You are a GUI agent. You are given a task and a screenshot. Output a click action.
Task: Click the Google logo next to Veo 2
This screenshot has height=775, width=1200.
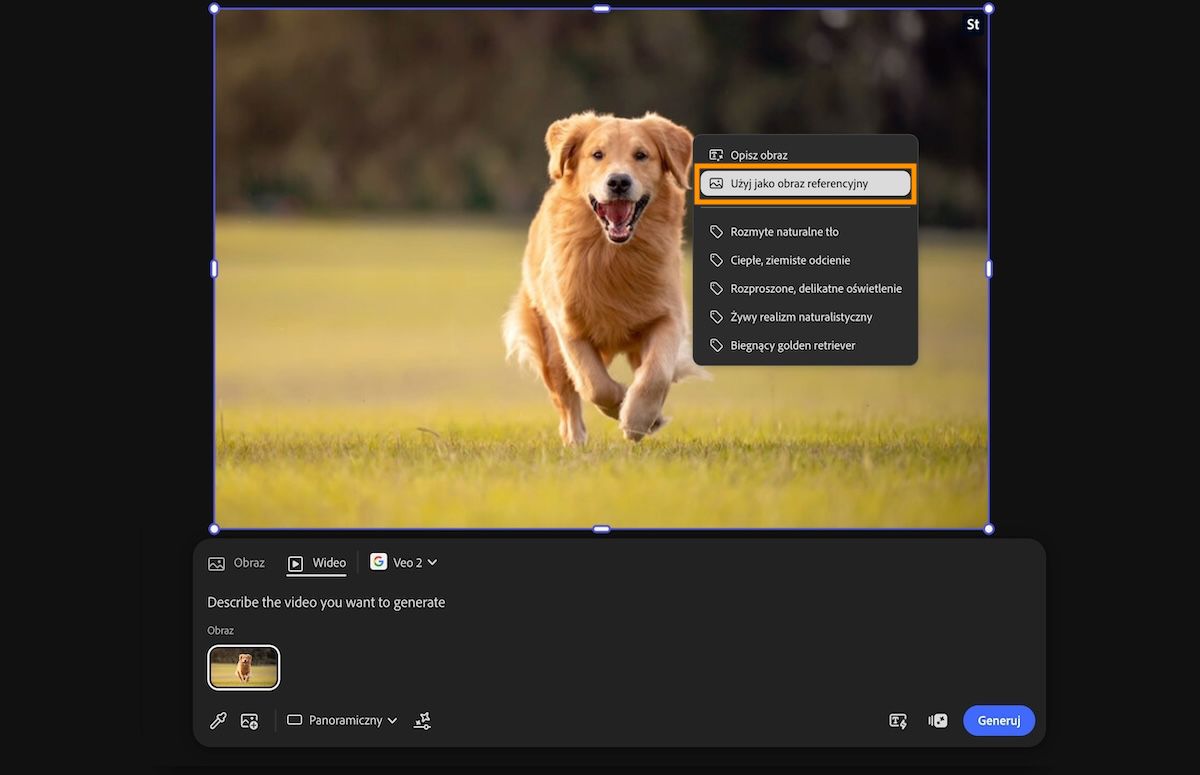(378, 562)
